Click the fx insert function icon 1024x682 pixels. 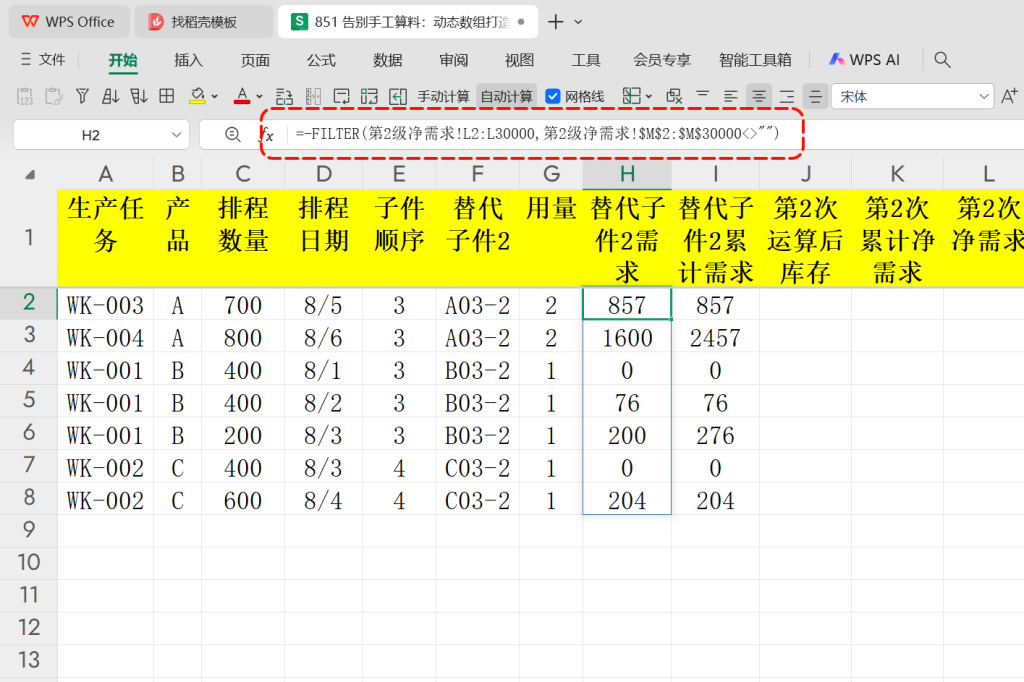click(266, 135)
